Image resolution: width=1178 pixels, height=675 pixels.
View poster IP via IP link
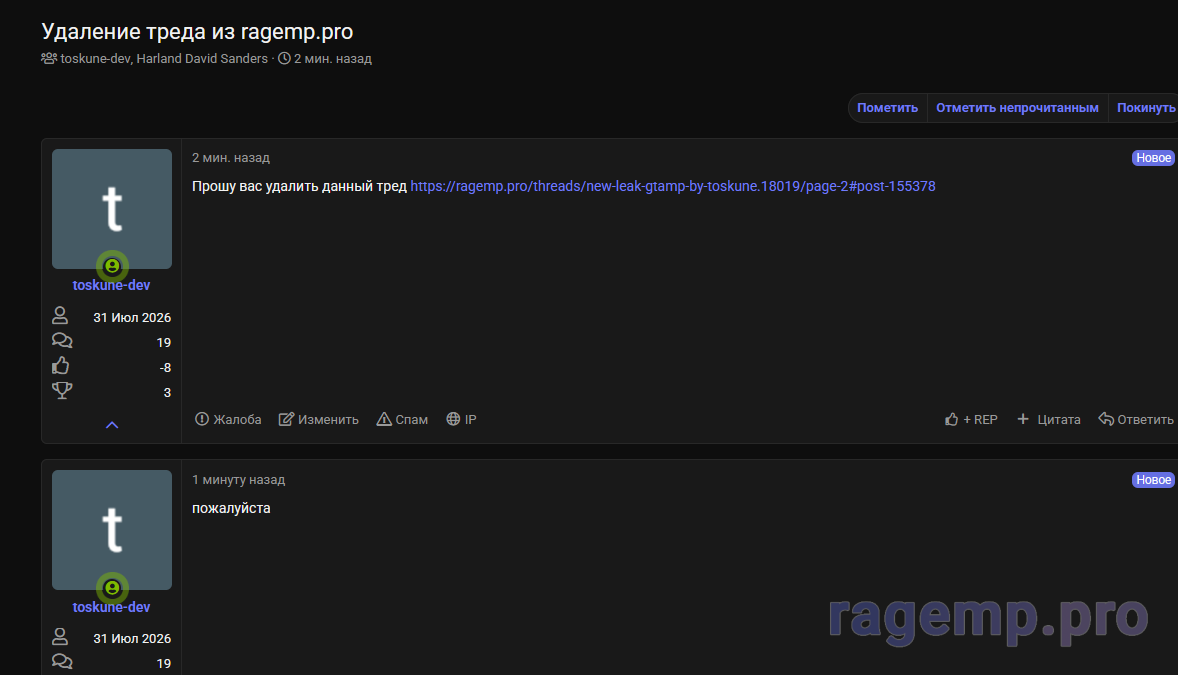click(x=461, y=419)
